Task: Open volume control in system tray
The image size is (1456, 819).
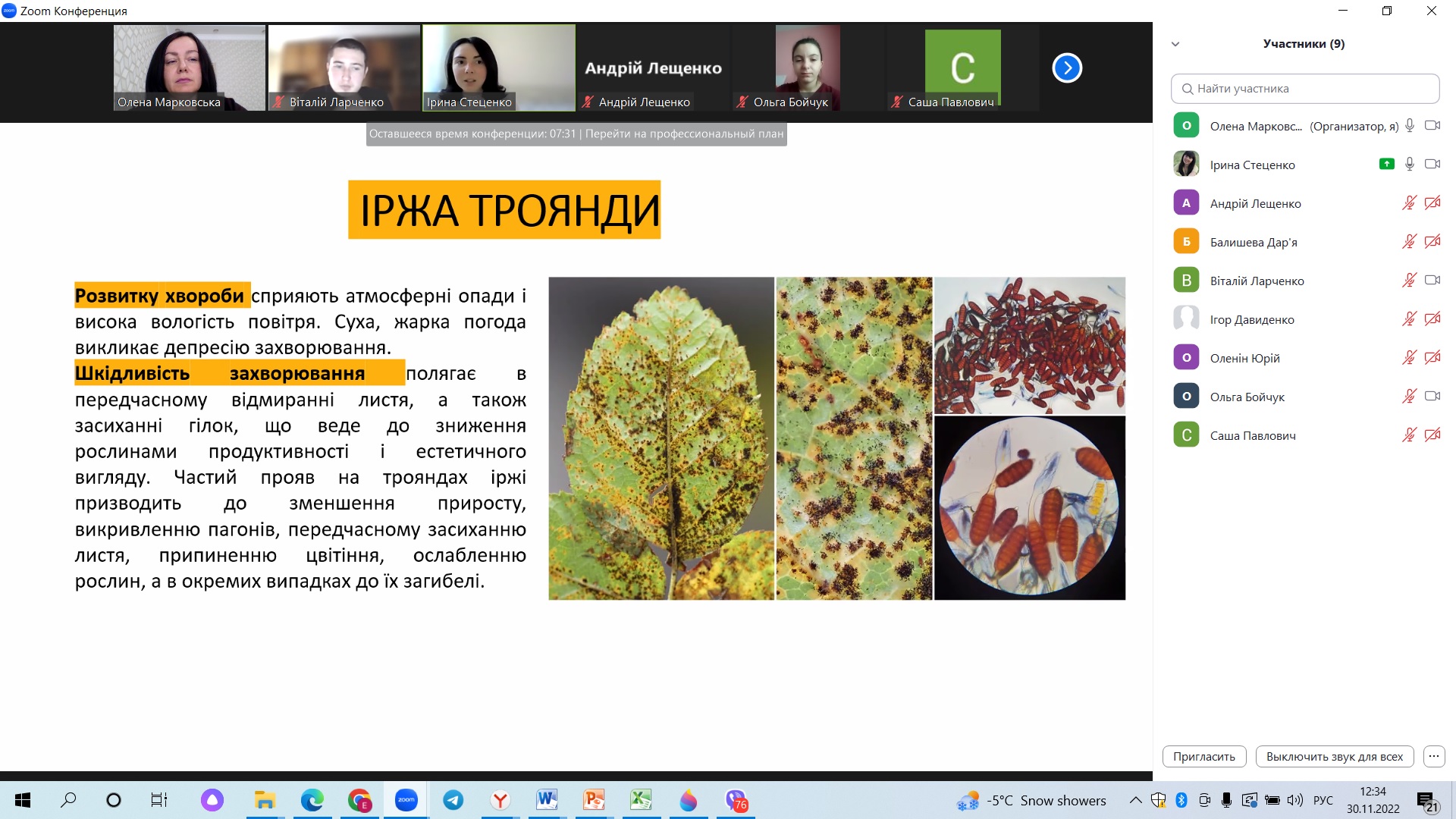Action: tap(1295, 800)
